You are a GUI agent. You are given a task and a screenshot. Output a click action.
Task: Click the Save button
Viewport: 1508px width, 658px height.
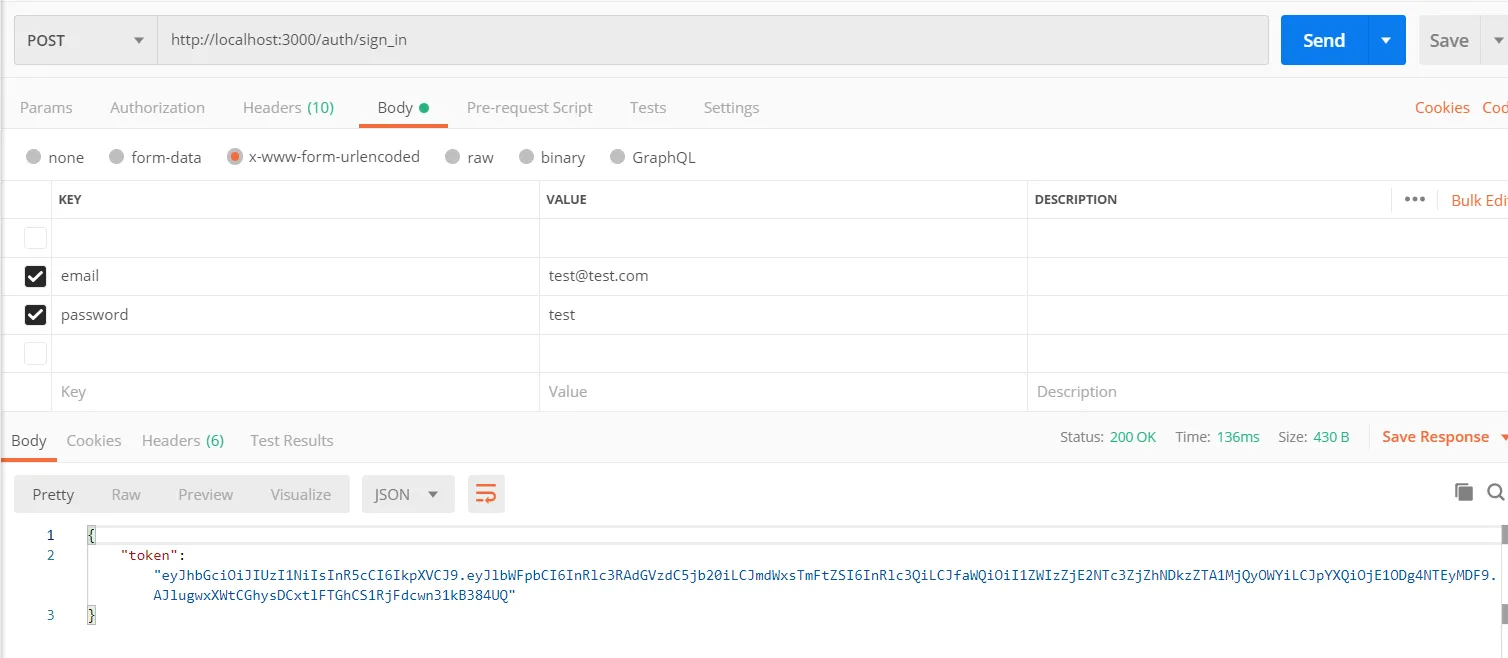coord(1449,40)
